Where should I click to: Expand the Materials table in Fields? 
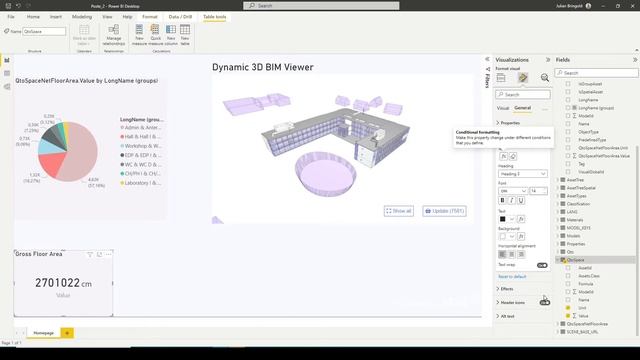click(x=558, y=220)
